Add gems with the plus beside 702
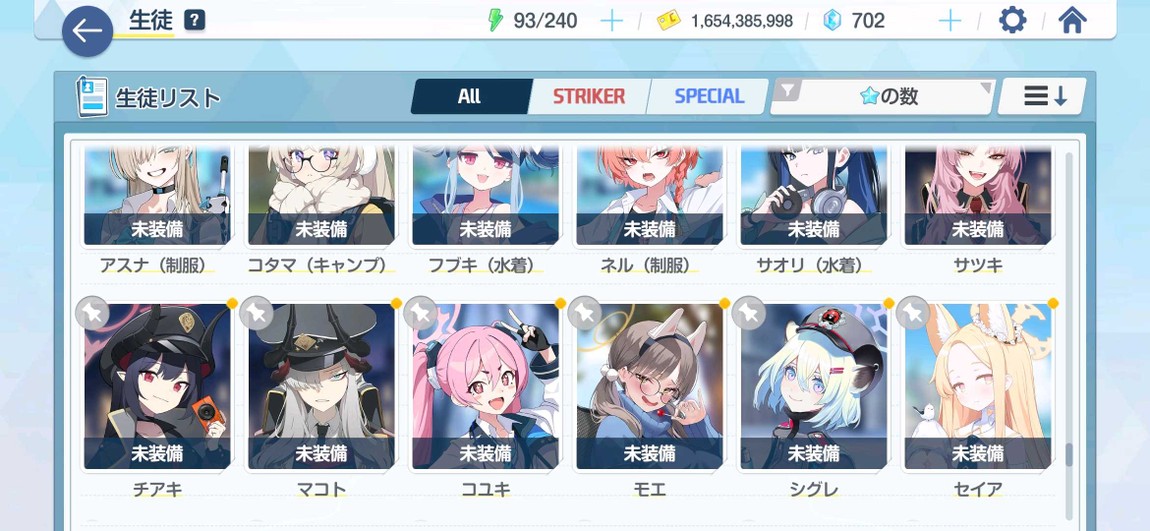Screen dimensions: 1150x531 950,21
